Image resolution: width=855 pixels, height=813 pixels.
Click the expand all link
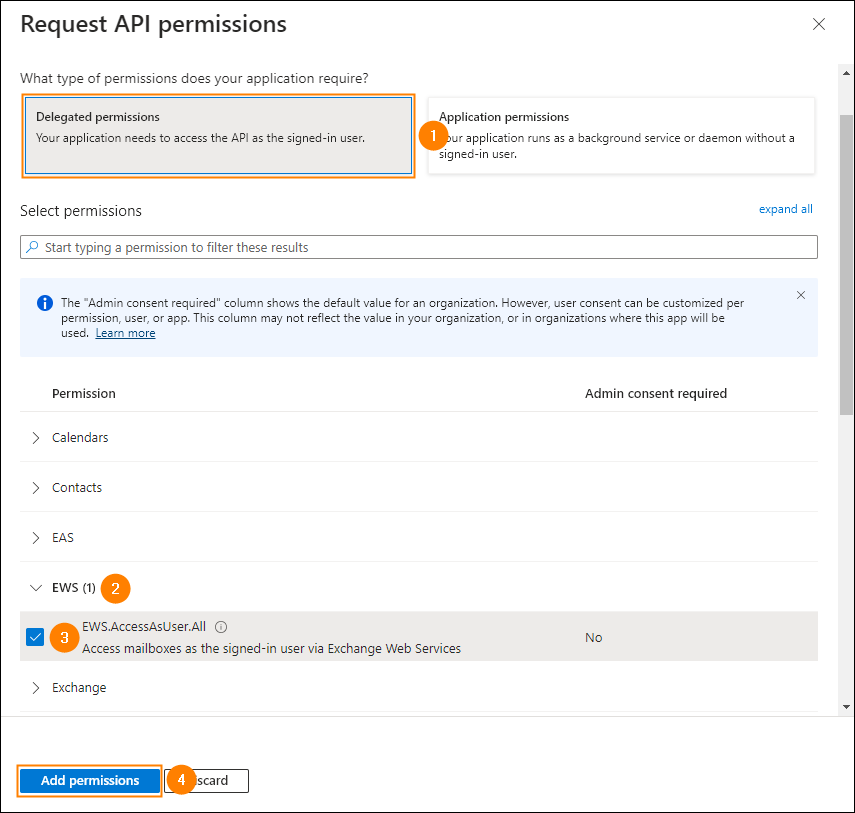(x=785, y=209)
